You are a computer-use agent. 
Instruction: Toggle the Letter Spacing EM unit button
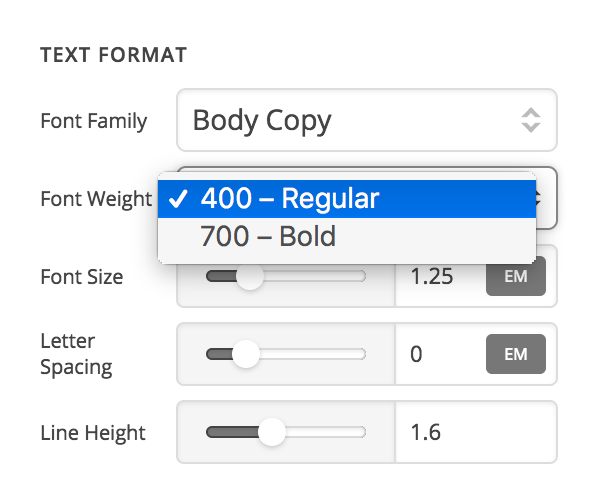click(x=516, y=354)
